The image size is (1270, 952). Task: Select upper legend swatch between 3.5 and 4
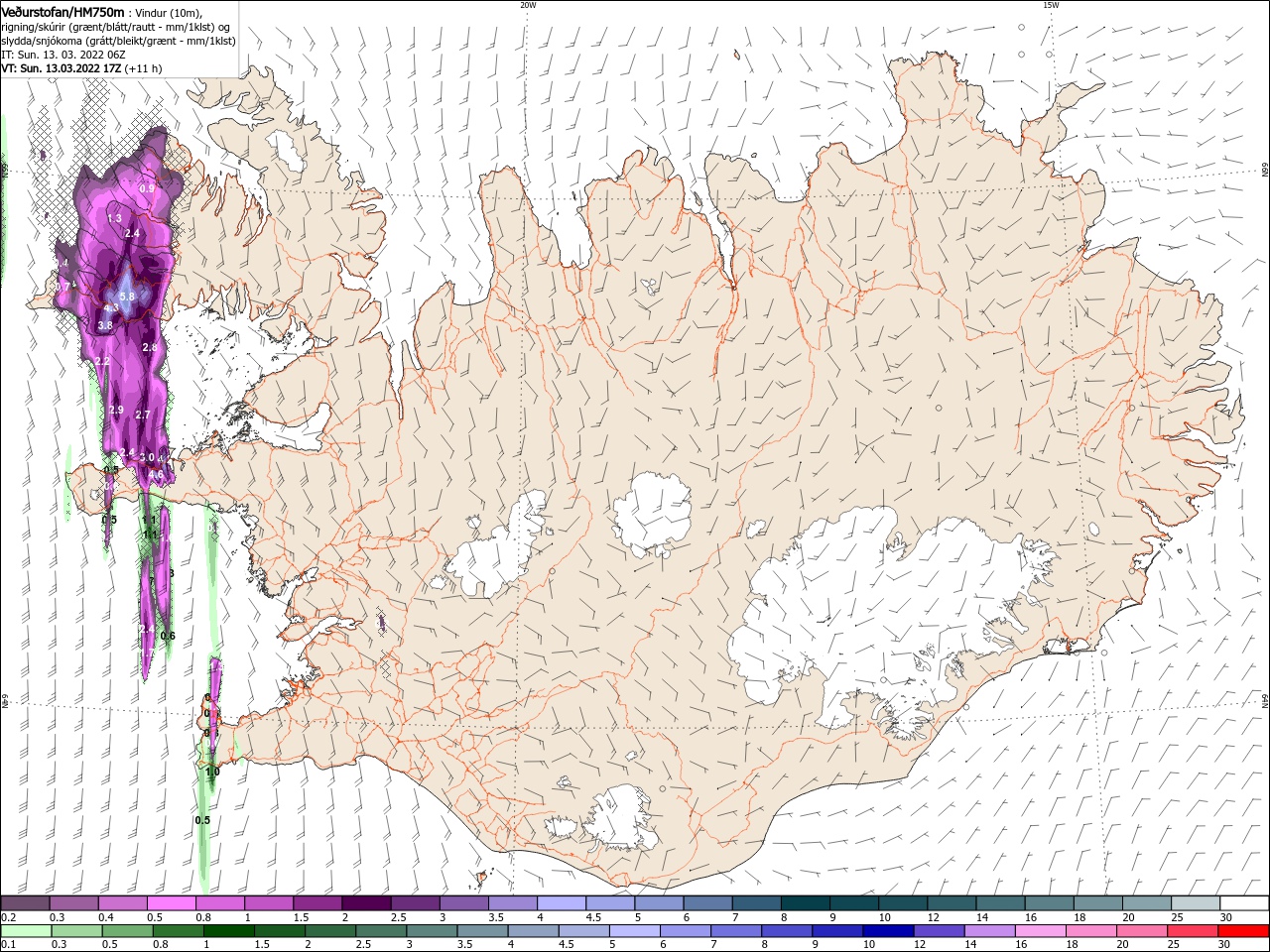coord(512,903)
